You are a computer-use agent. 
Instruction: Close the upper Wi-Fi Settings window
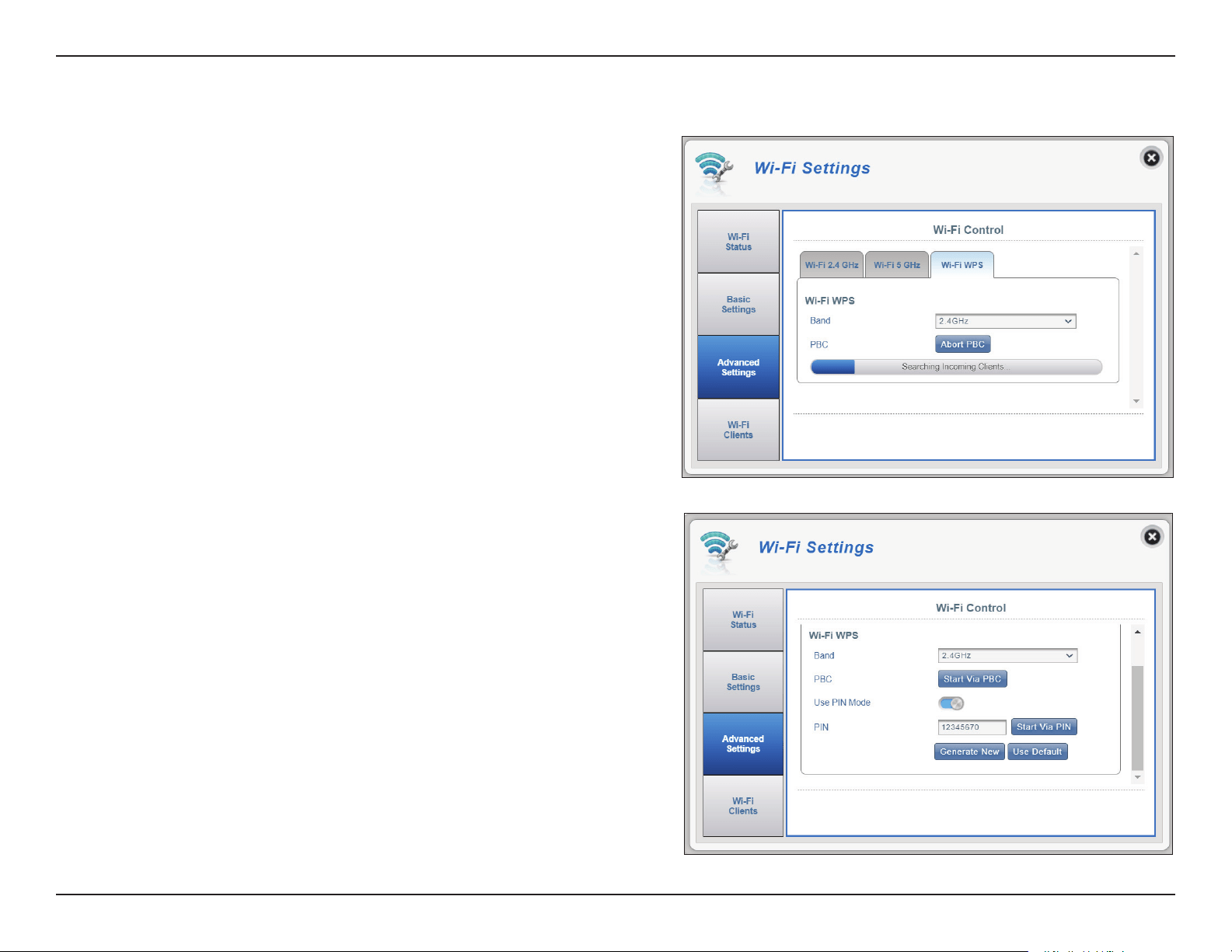1151,158
